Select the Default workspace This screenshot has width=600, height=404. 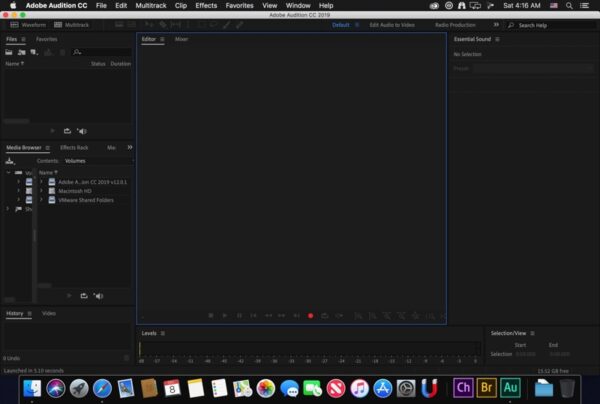(x=341, y=25)
